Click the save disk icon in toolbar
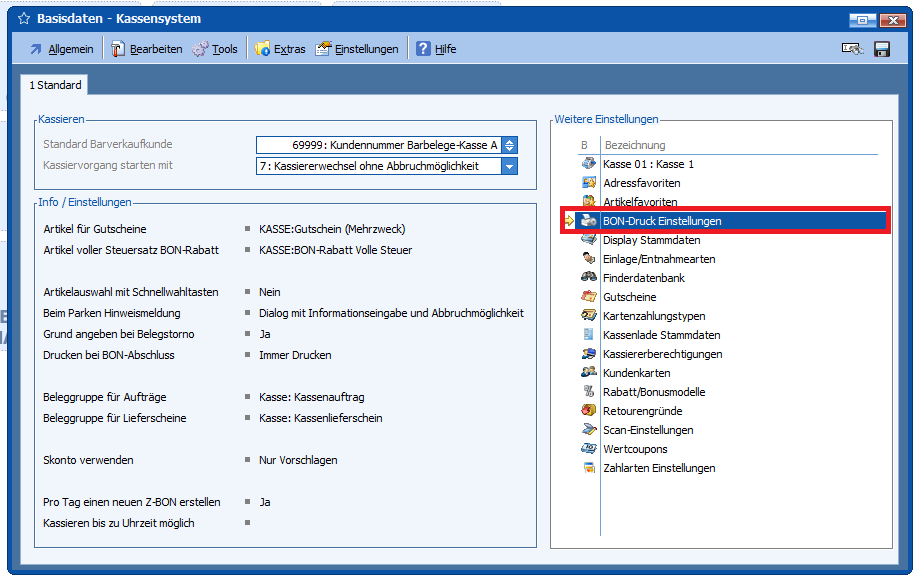 point(881,49)
